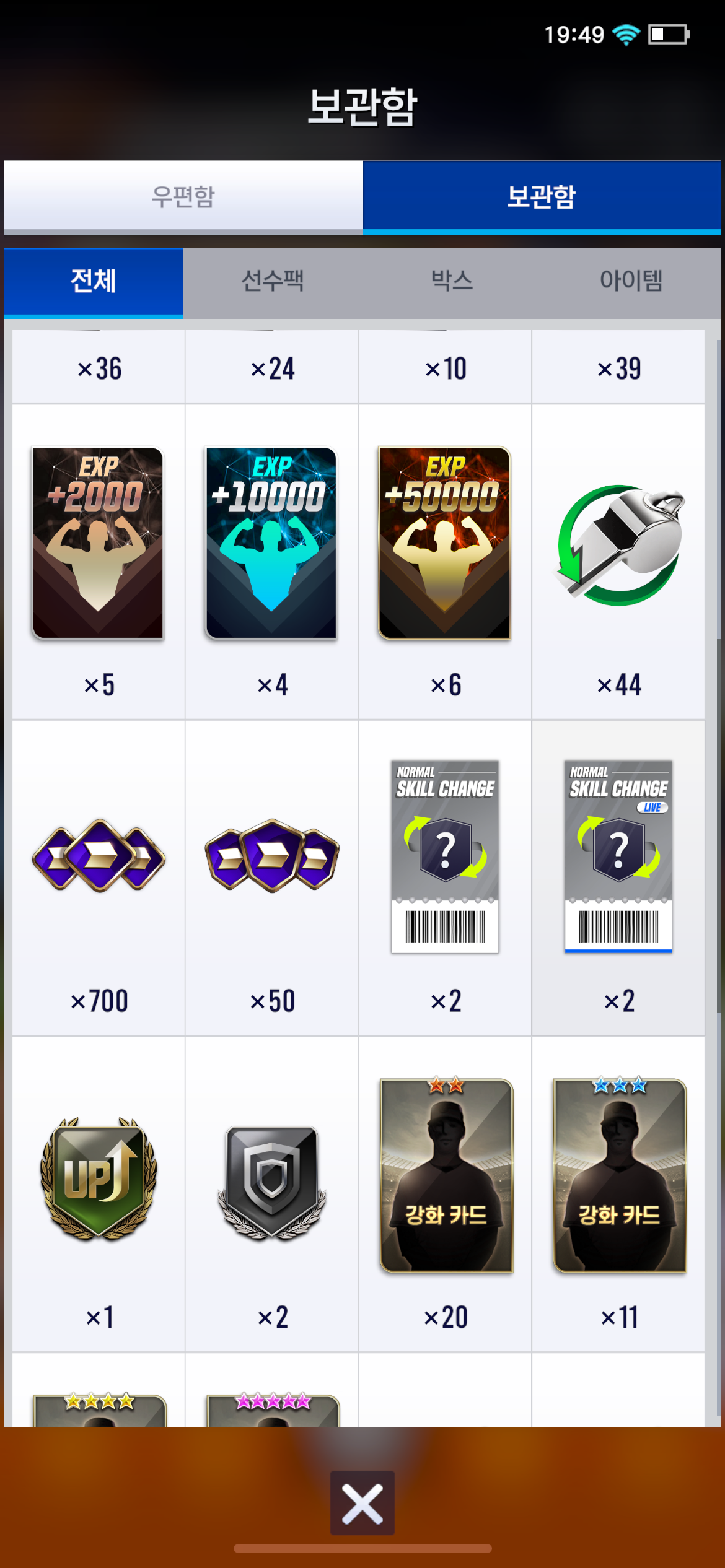The height and width of the screenshot is (1568, 725).
Task: Open the 박스 filter tab
Action: [452, 282]
